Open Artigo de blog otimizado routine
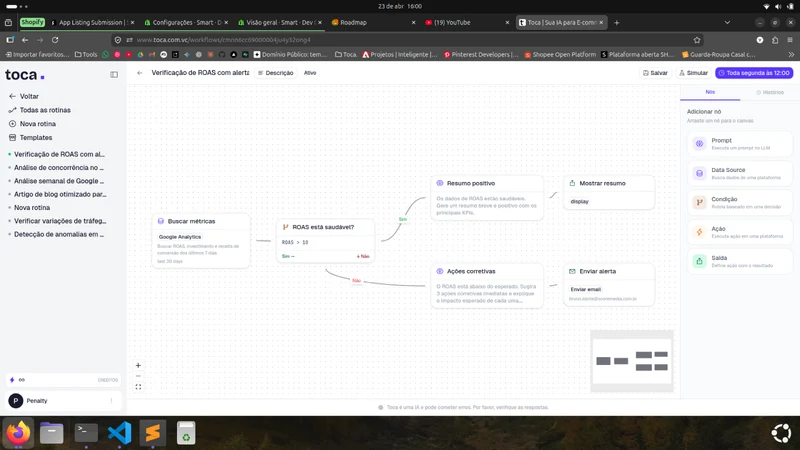Image resolution: width=800 pixels, height=450 pixels. [59, 194]
